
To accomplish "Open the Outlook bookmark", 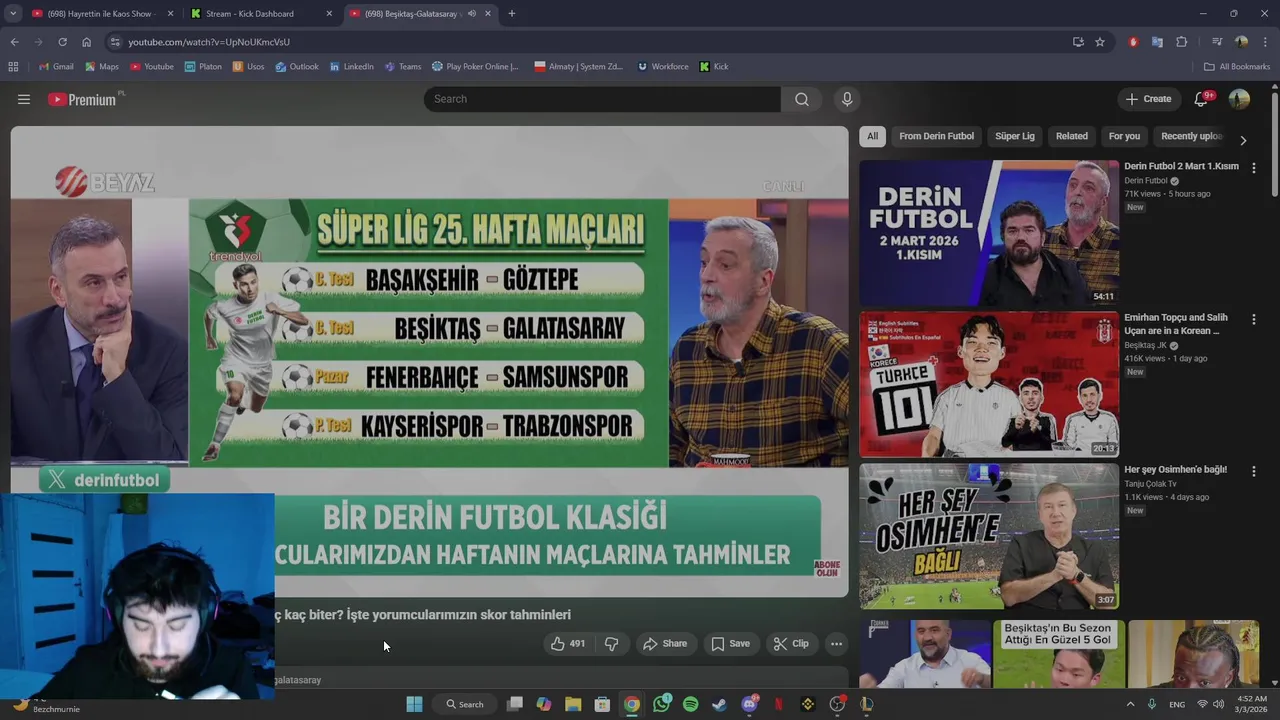I will pos(297,67).
